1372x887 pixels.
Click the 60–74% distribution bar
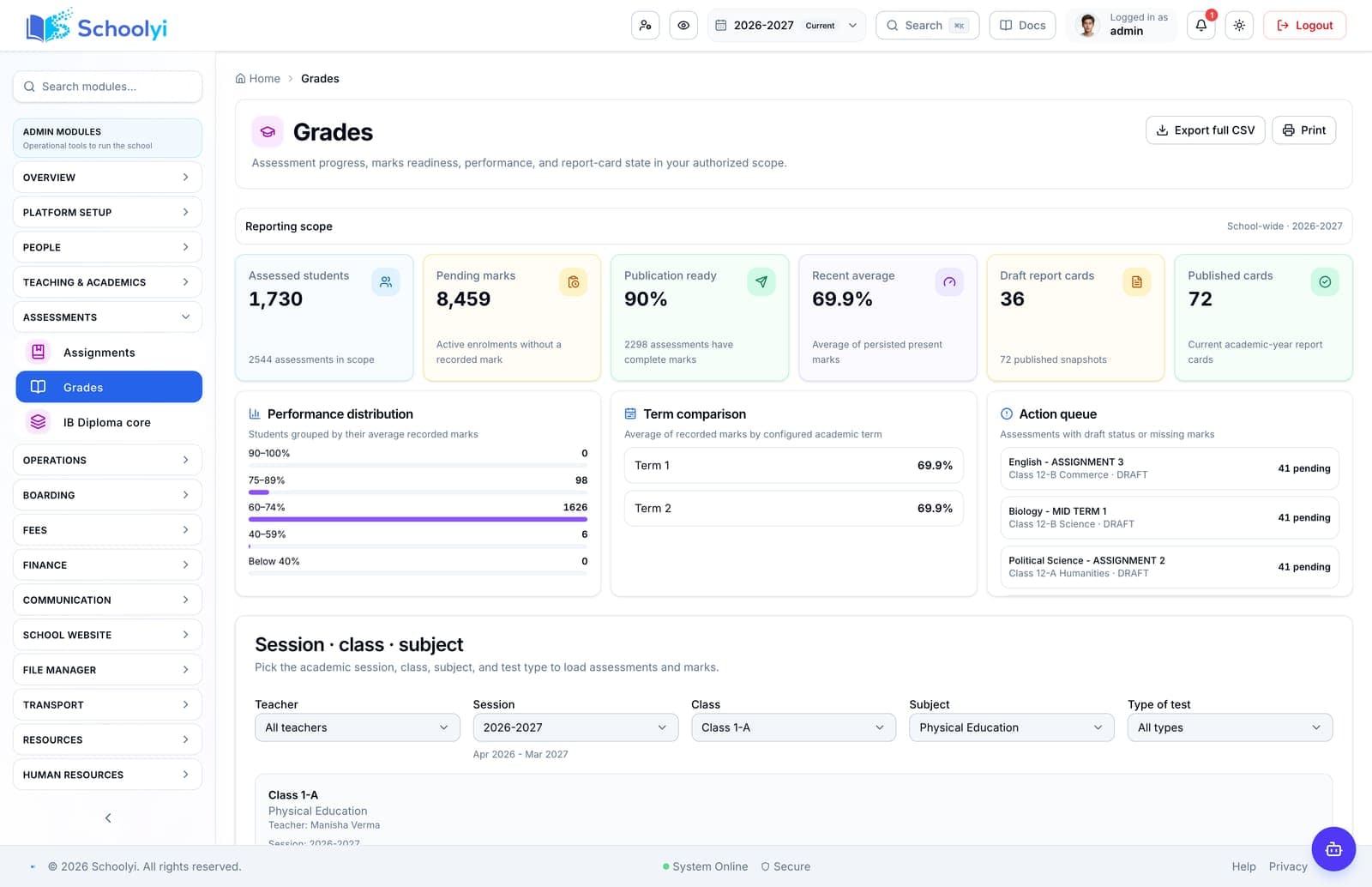click(418, 519)
